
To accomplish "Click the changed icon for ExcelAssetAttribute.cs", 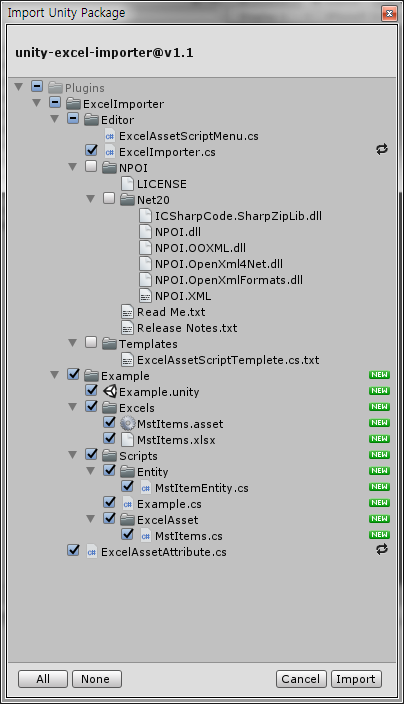I will (382, 549).
